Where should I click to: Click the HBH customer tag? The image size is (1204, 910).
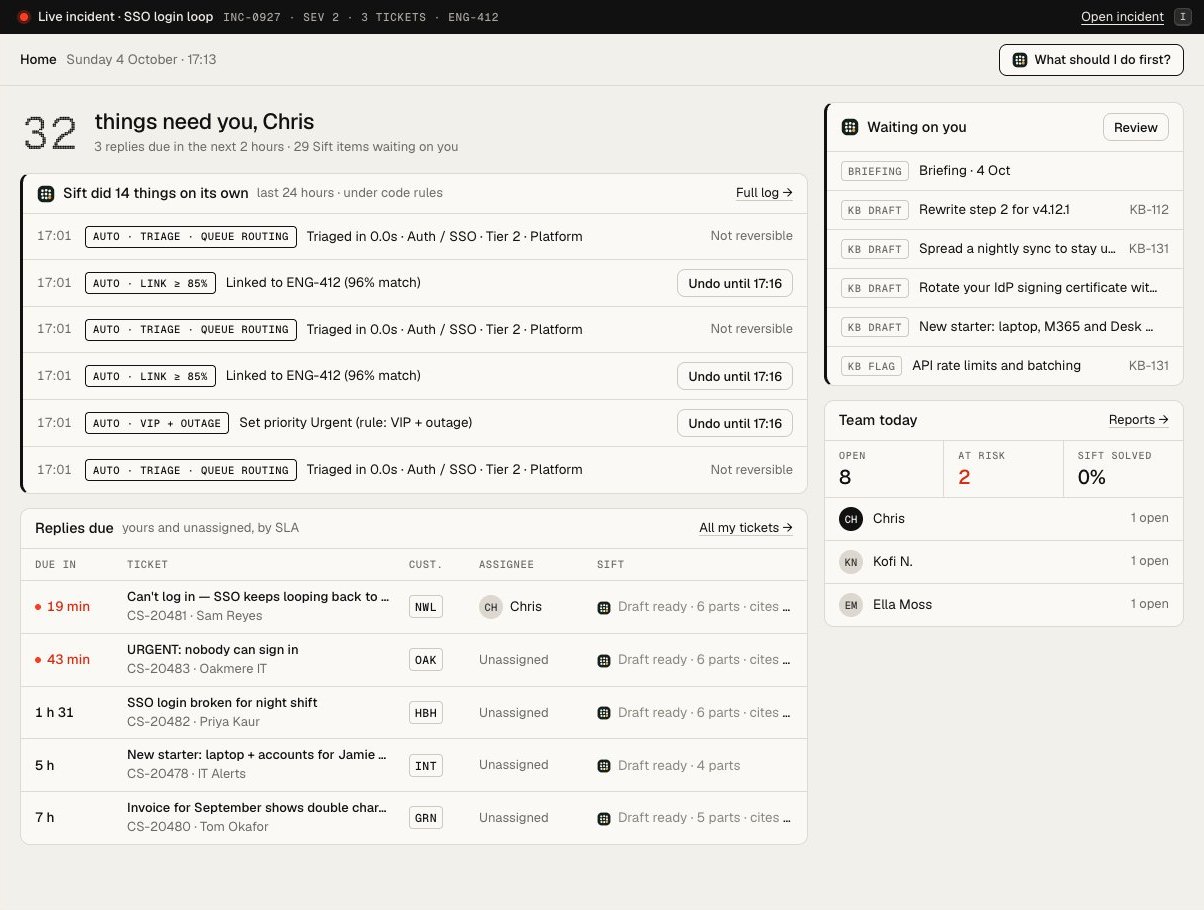425,713
